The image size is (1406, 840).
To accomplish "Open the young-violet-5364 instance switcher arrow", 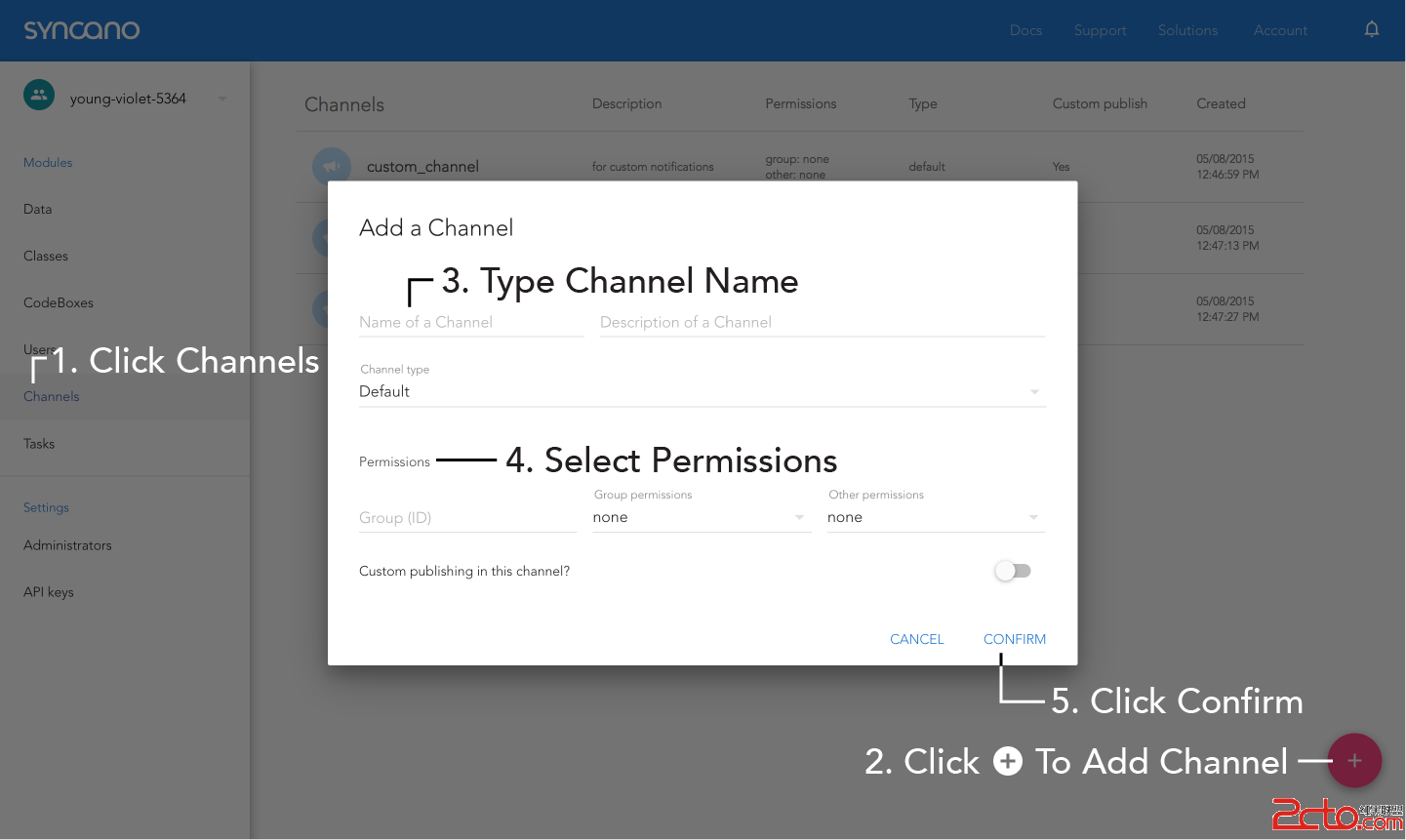I will (222, 99).
